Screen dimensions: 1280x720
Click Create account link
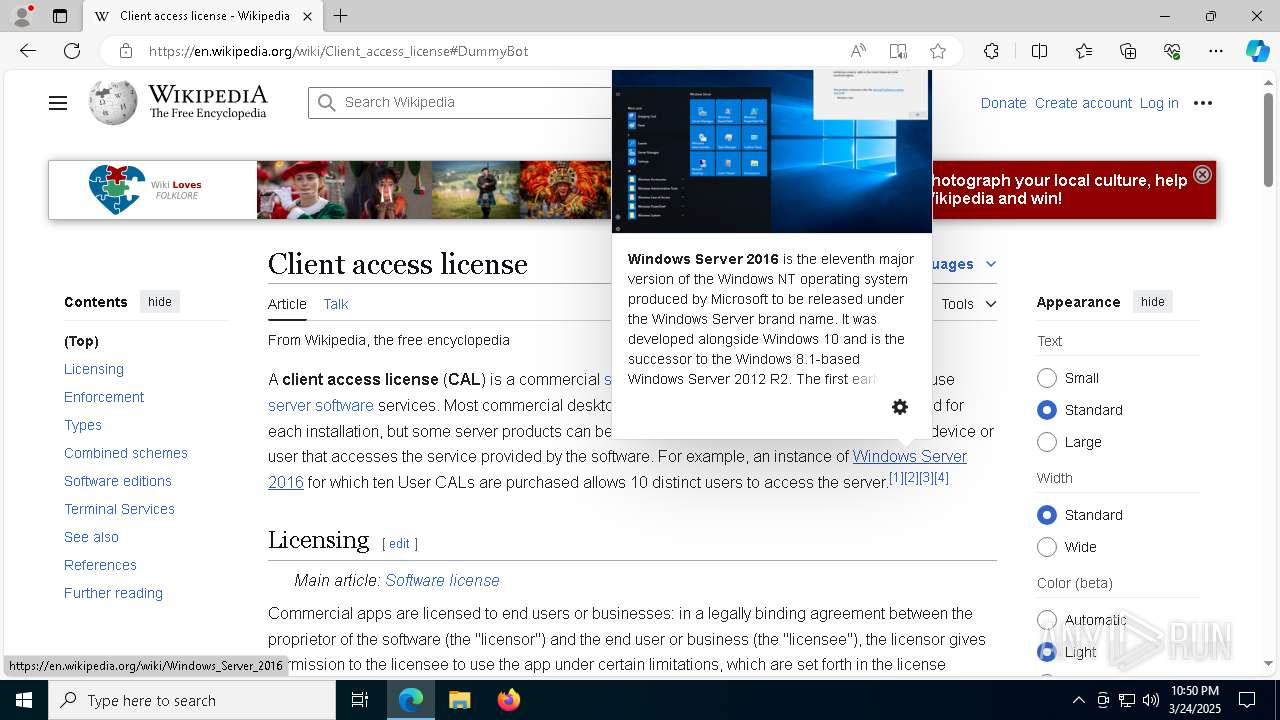click(x=1083, y=103)
